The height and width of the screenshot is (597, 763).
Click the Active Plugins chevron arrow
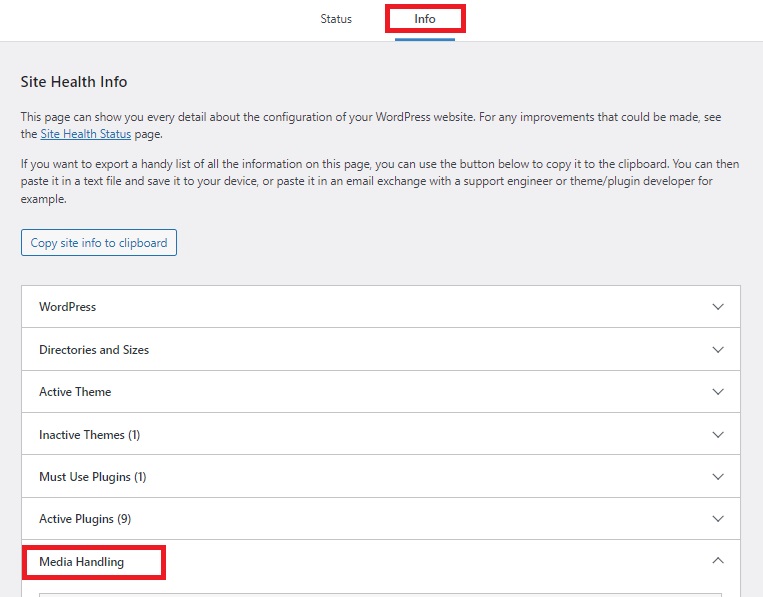(717, 519)
